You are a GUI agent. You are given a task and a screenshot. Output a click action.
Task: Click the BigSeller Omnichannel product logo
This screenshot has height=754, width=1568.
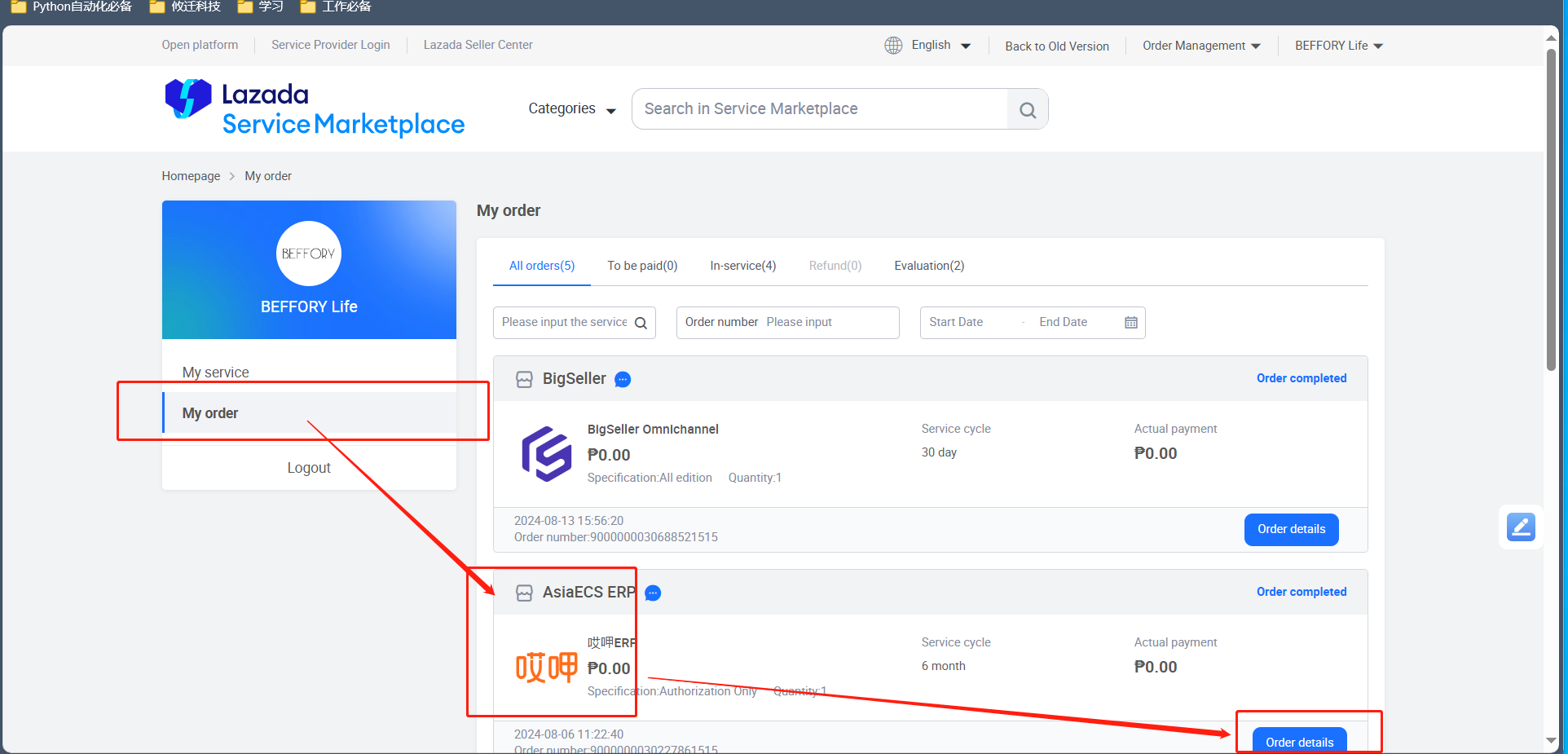546,453
